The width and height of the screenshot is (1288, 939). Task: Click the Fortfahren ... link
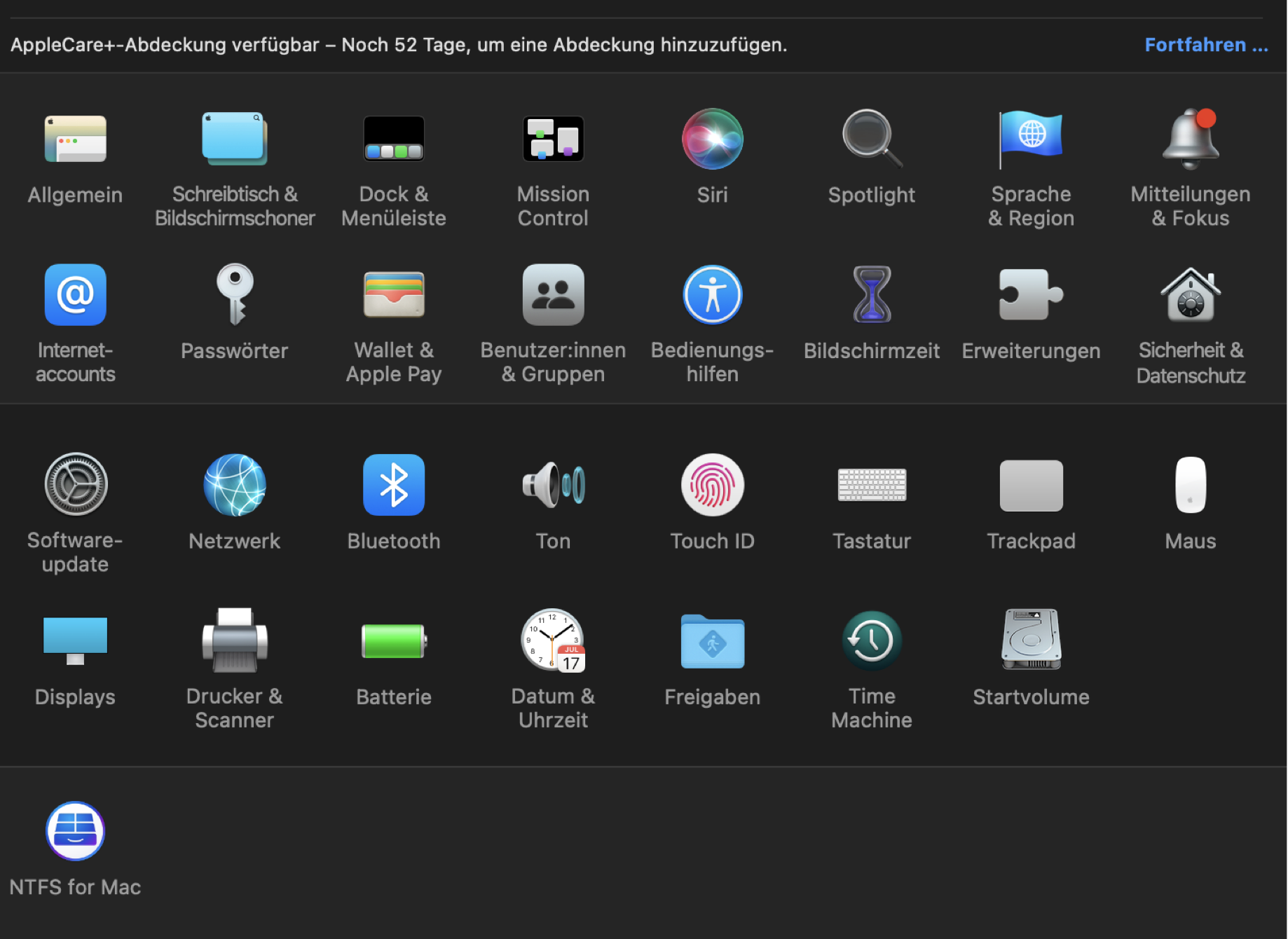pos(1206,45)
